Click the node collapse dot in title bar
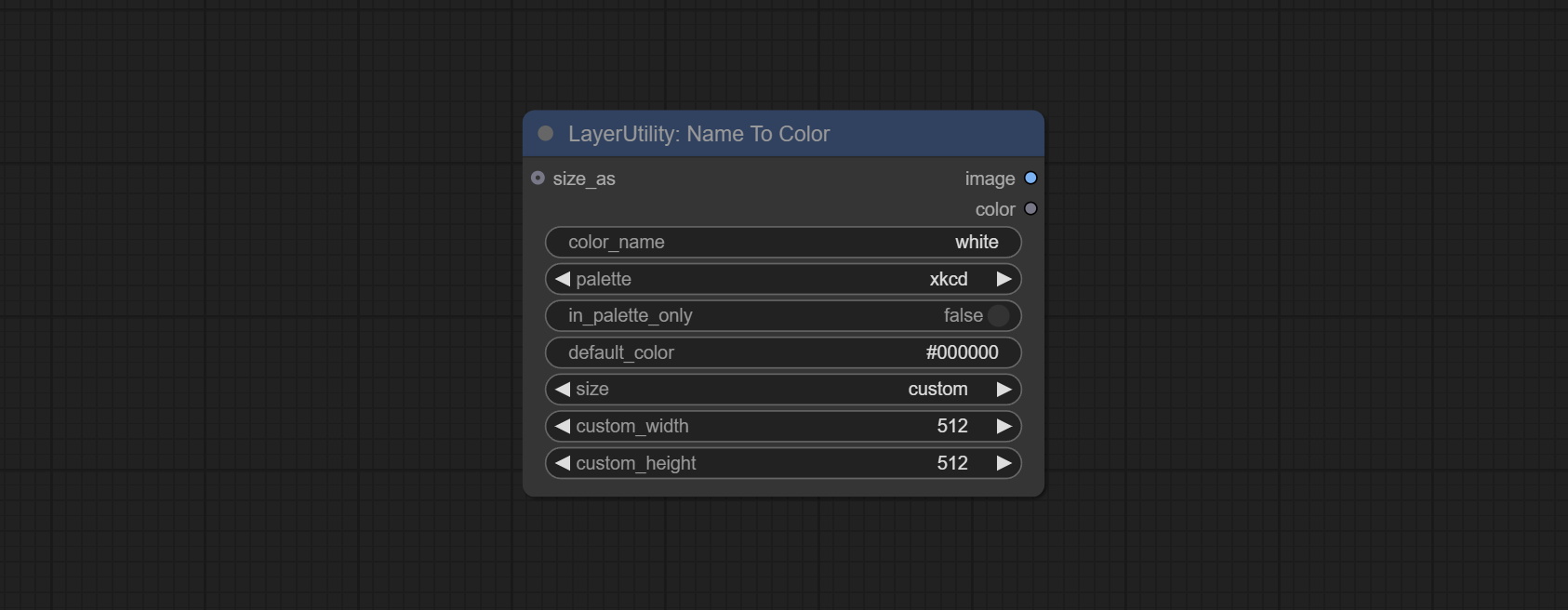The image size is (1568, 610). pos(546,134)
